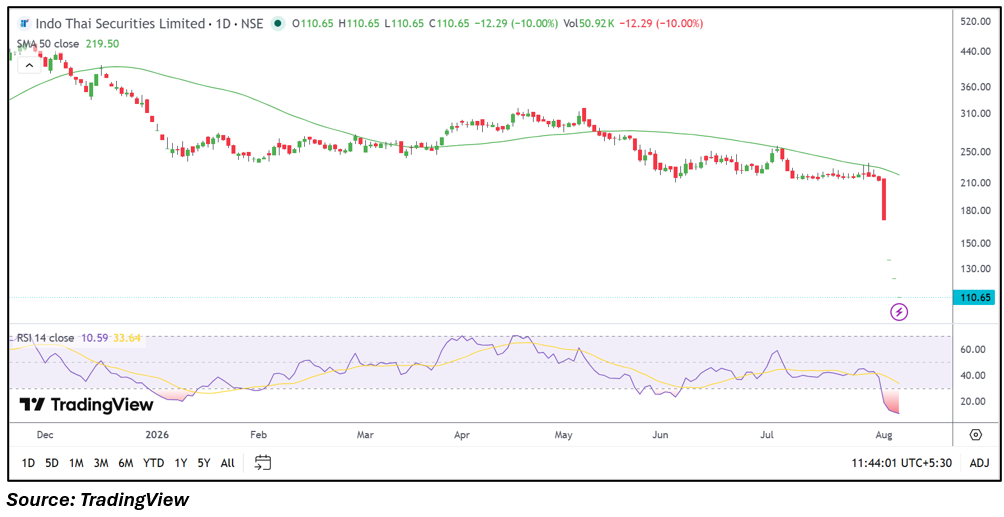Screen dimensions: 1004x517
Task: Click the Source: TradingView caption
Action: (98, 500)
